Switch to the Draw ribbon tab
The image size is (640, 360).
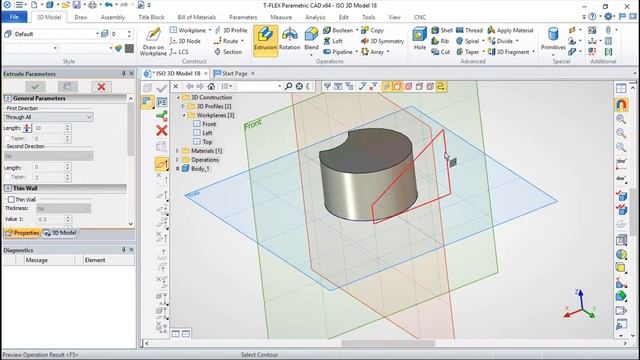(81, 17)
